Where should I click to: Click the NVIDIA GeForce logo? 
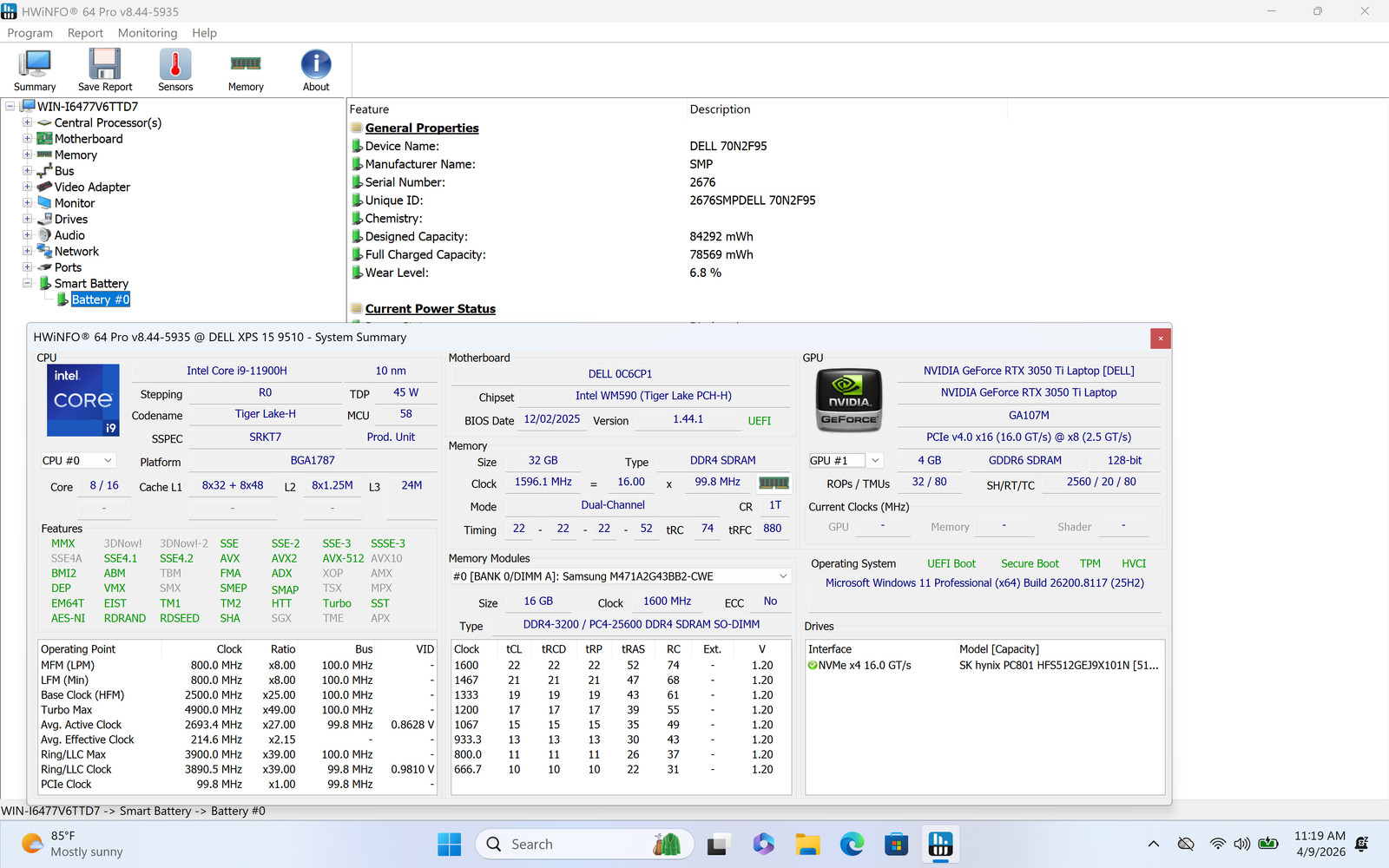(849, 401)
